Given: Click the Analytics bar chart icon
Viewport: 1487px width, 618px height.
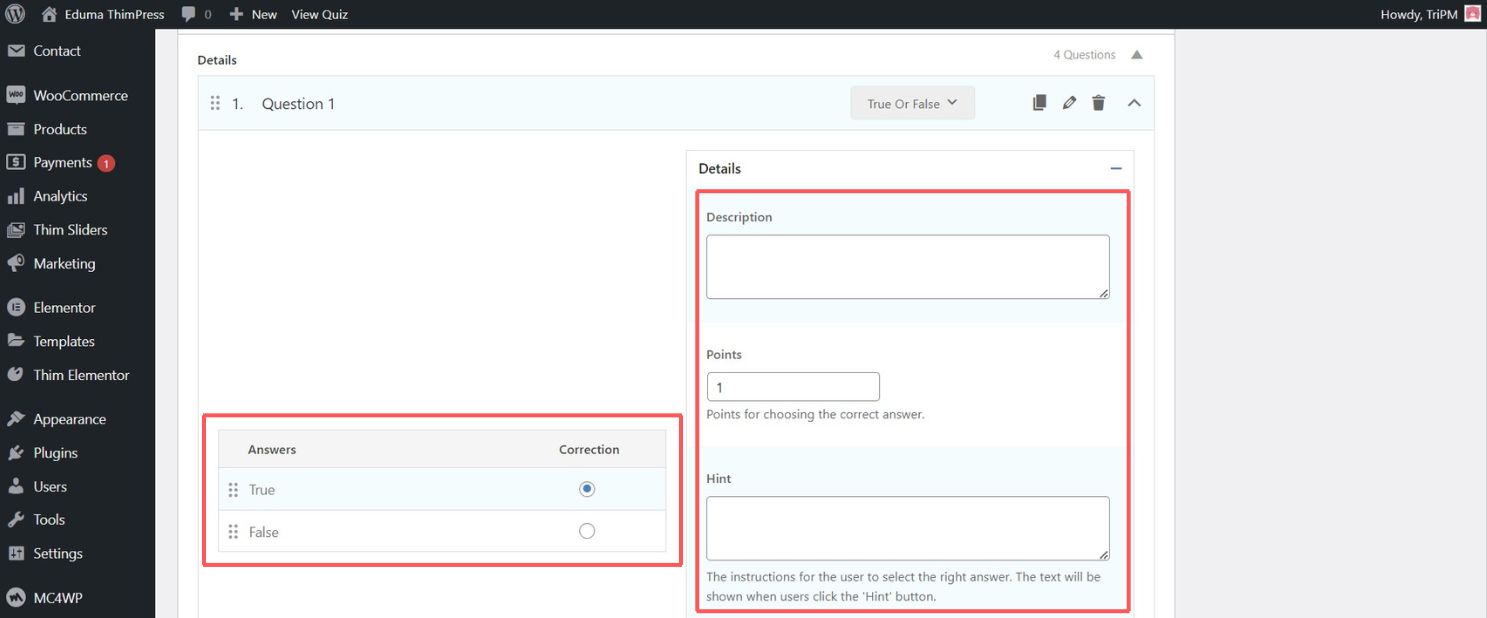Looking at the screenshot, I should [x=15, y=196].
